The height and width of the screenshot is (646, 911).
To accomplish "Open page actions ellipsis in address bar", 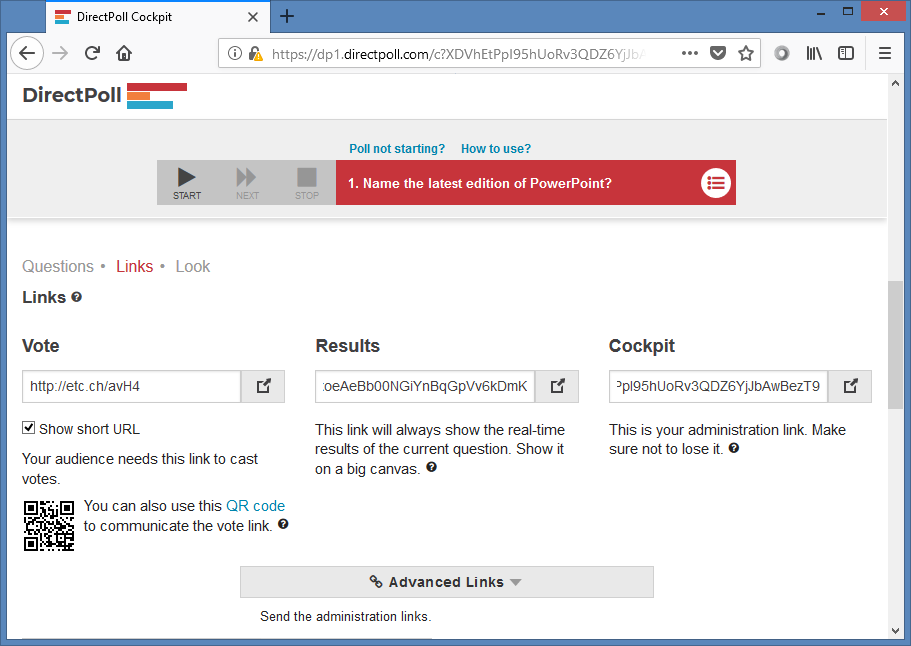I will tap(690, 53).
